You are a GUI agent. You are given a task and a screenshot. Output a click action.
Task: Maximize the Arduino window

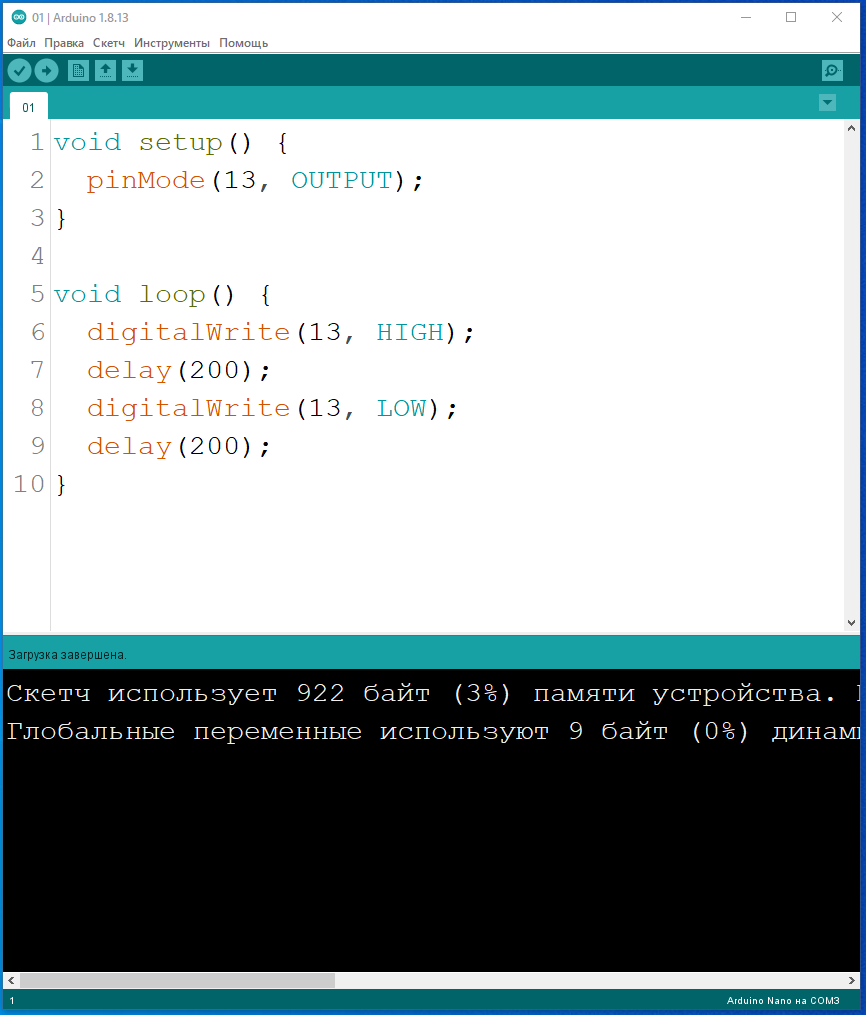point(791,17)
